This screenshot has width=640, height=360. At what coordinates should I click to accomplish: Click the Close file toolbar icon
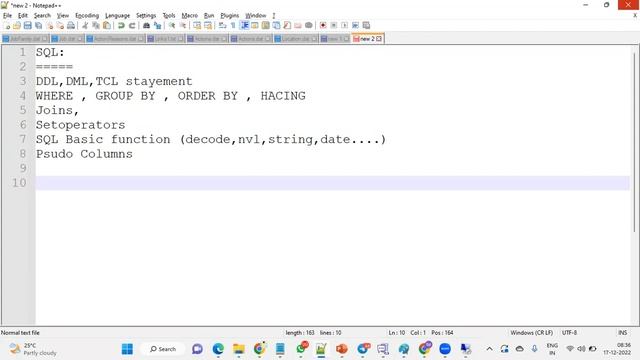[49, 26]
